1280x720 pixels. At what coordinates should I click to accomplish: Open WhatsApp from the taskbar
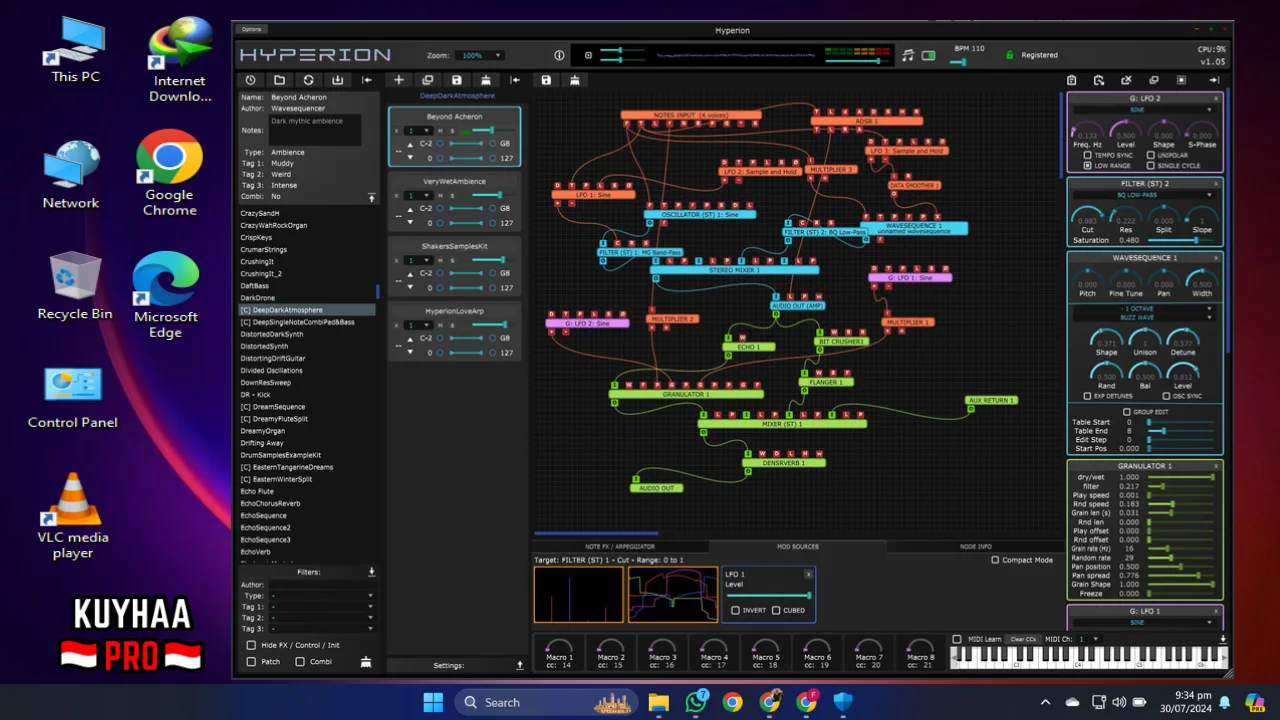(696, 702)
